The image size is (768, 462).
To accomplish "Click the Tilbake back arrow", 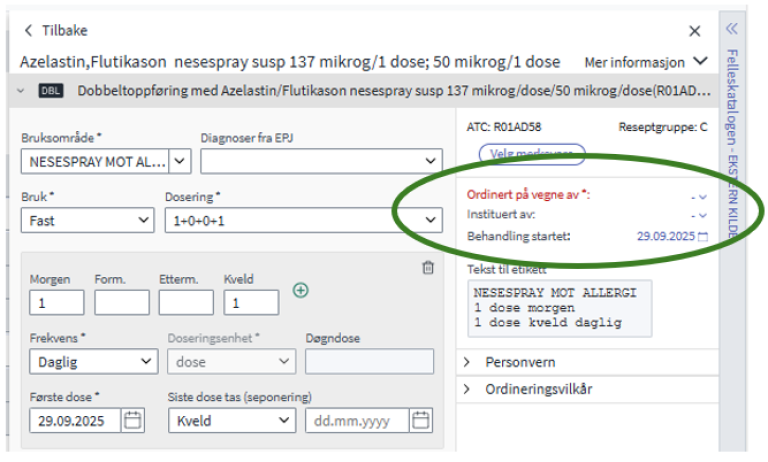I will point(28,32).
